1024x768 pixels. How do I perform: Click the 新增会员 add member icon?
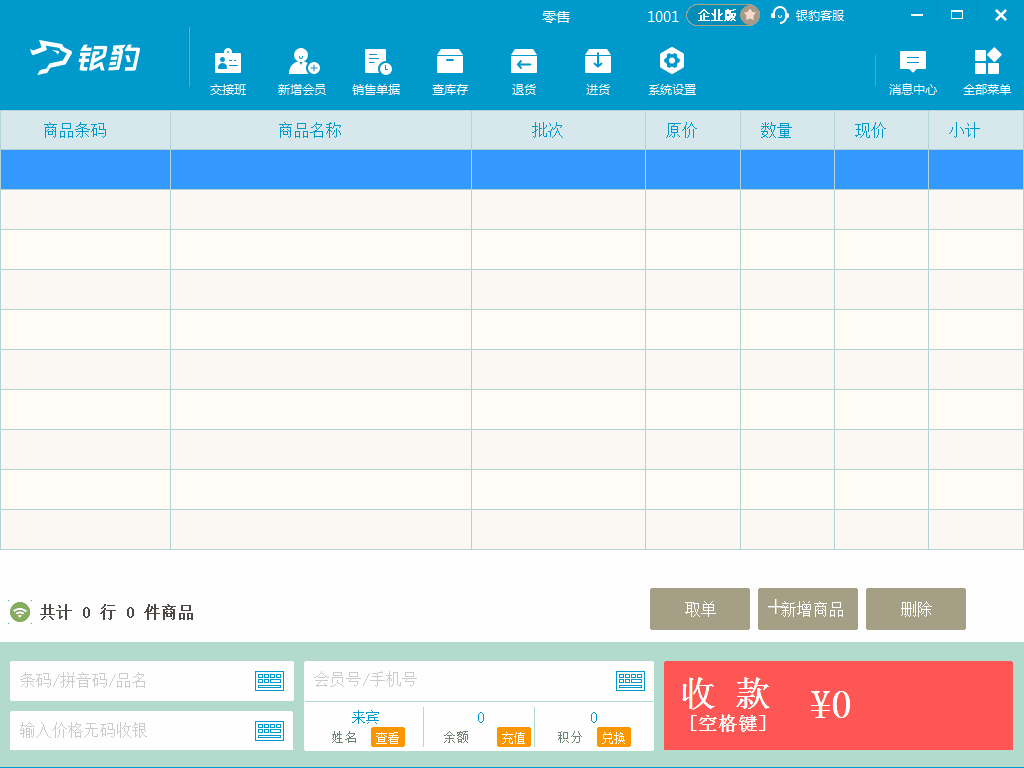pos(302,72)
